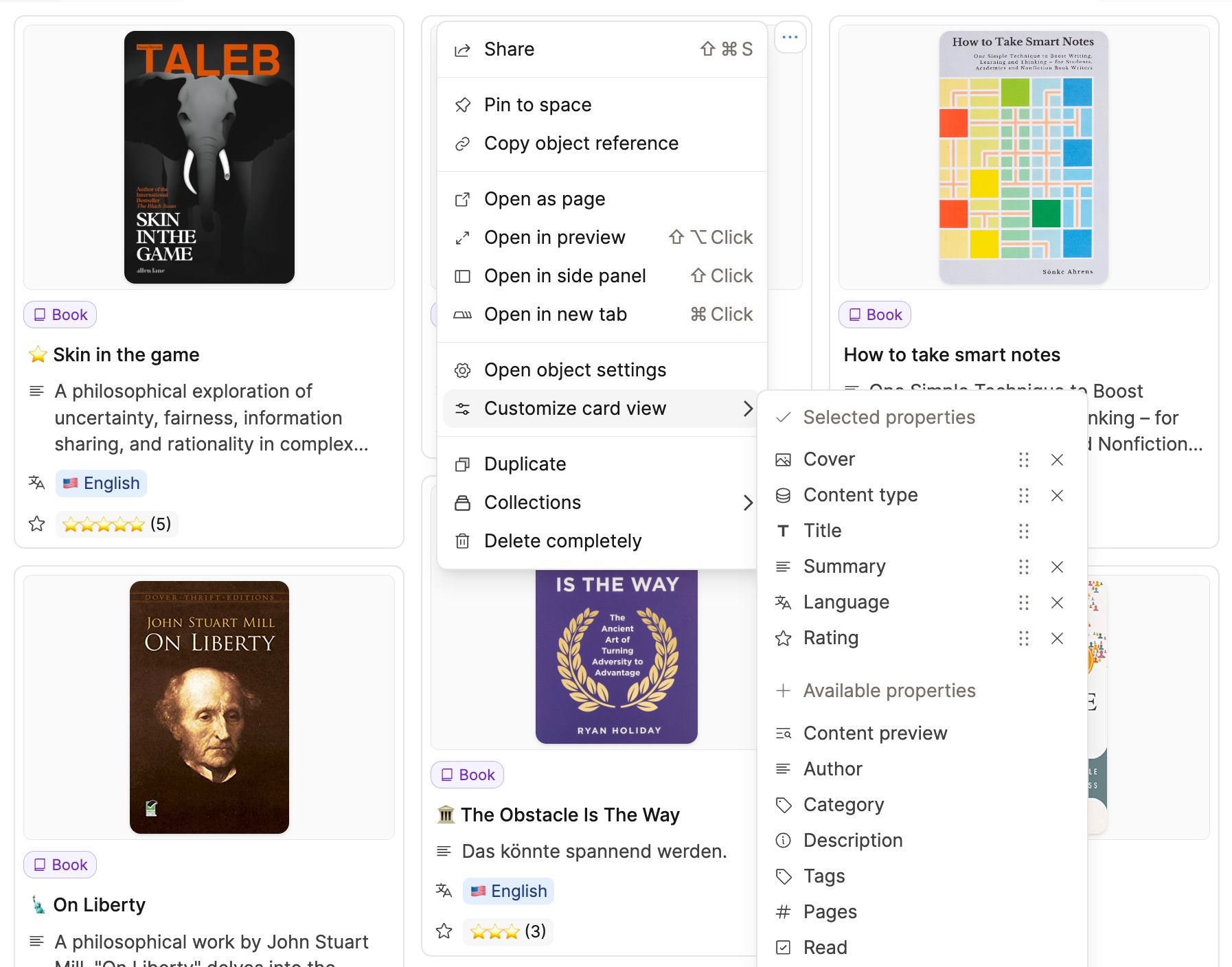Choose Duplicate from the menu

pos(525,464)
